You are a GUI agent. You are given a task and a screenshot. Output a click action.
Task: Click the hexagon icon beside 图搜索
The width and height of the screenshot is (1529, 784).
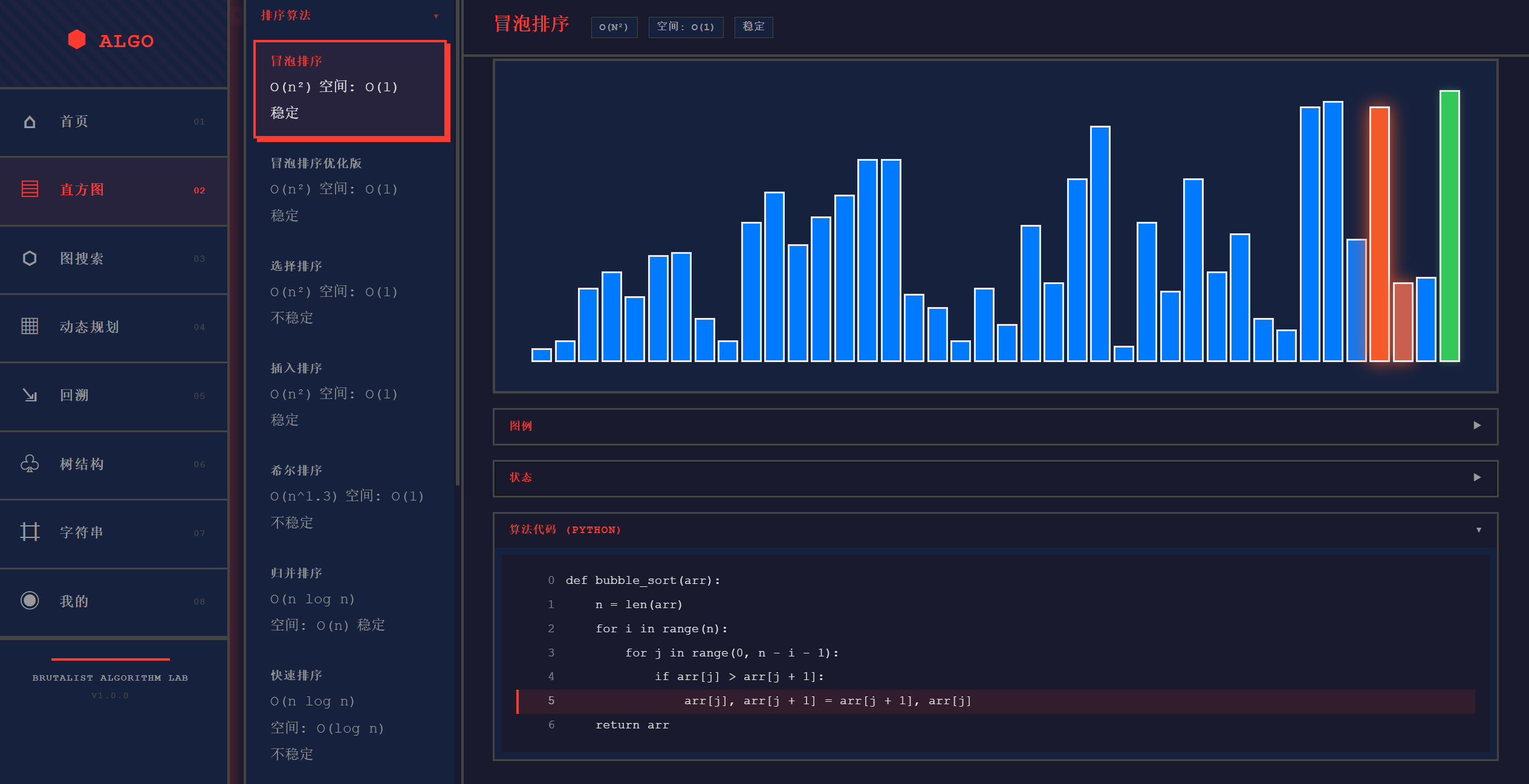click(x=30, y=259)
